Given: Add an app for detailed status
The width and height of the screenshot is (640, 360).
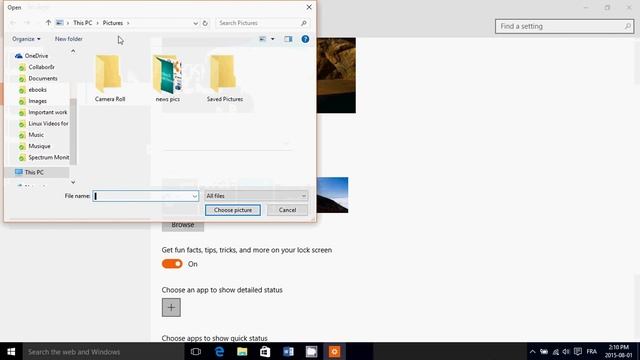Looking at the screenshot, I should pyautogui.click(x=171, y=307).
